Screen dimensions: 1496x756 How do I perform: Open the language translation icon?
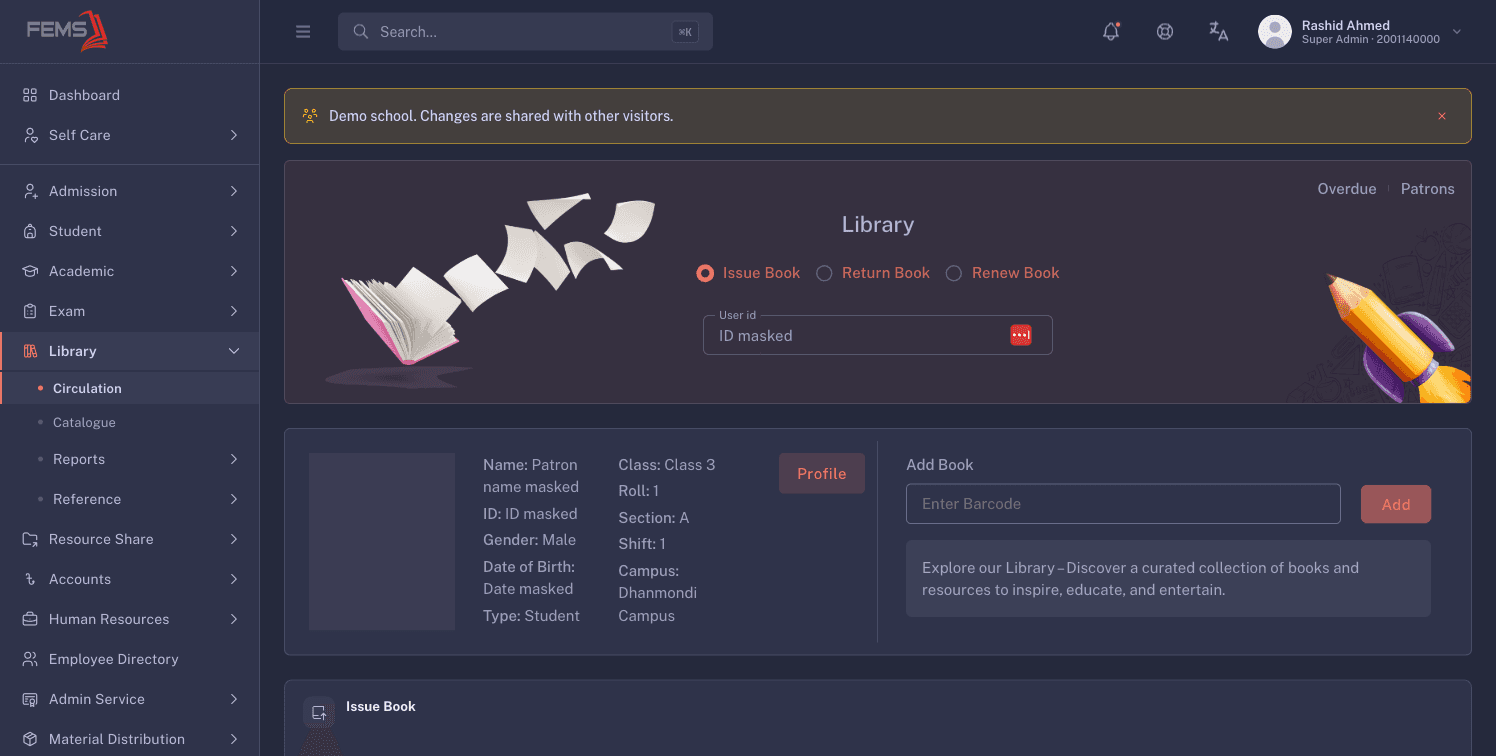pyautogui.click(x=1218, y=31)
